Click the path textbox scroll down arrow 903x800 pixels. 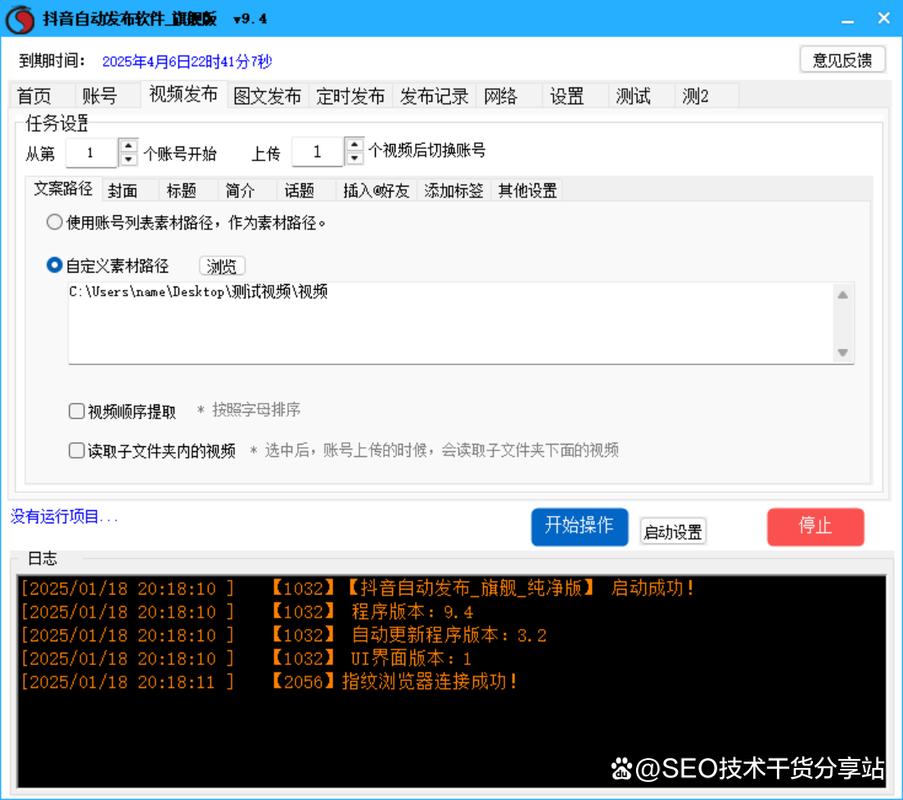[x=843, y=352]
